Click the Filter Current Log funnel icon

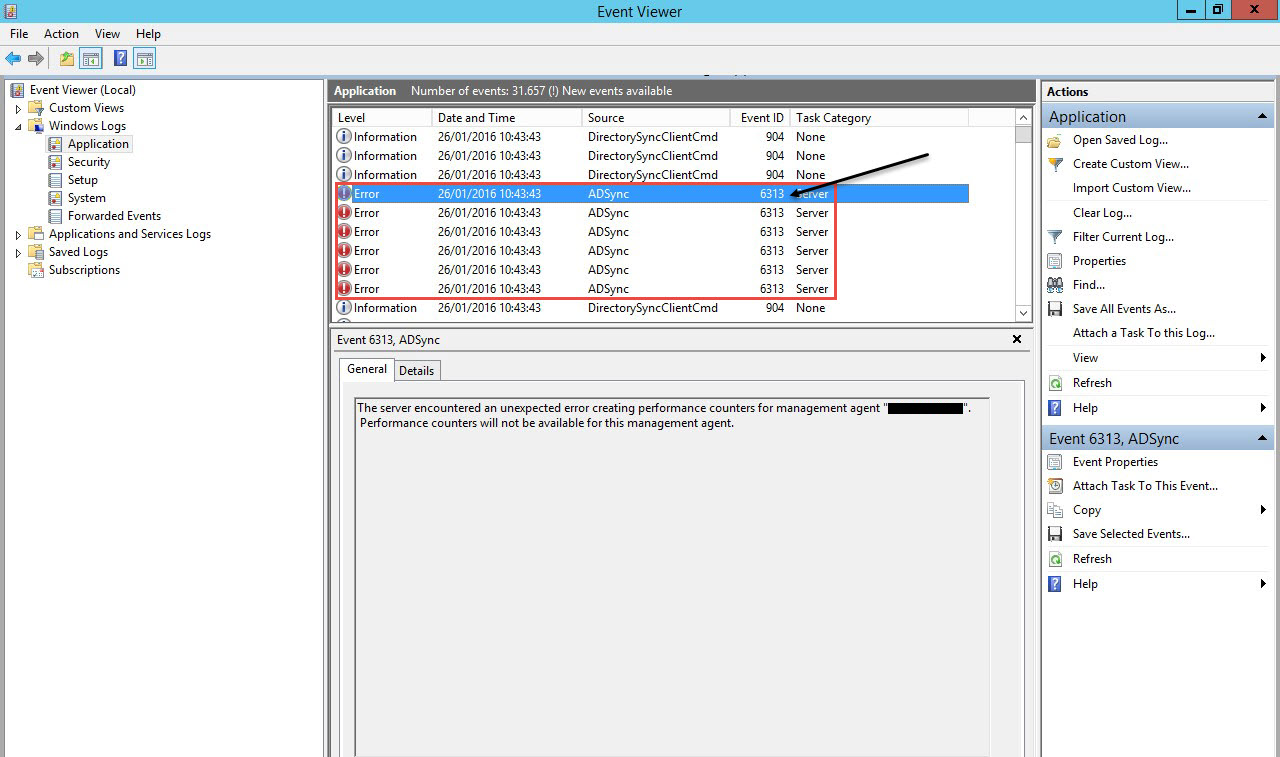point(1056,236)
